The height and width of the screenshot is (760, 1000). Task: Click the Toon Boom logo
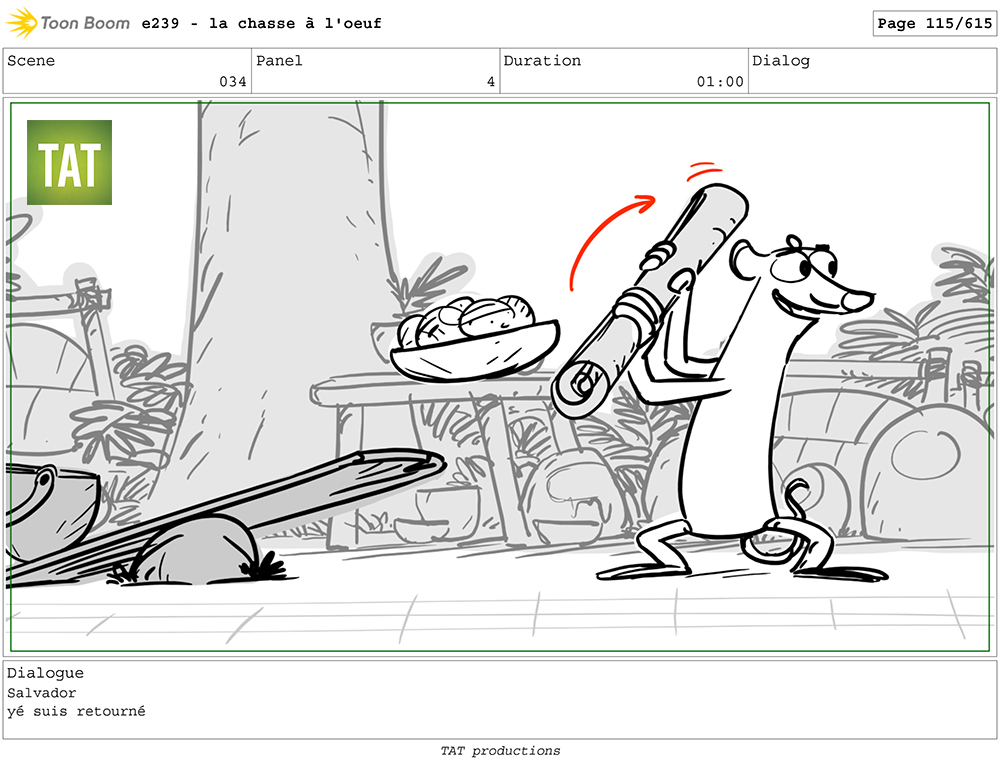68,23
